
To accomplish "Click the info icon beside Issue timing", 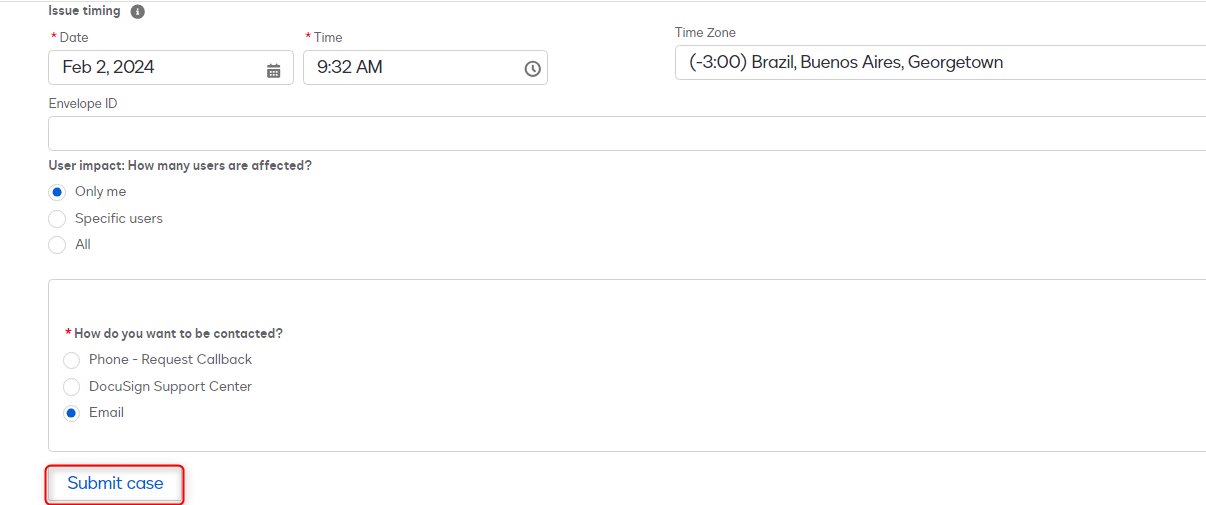I will coord(138,12).
